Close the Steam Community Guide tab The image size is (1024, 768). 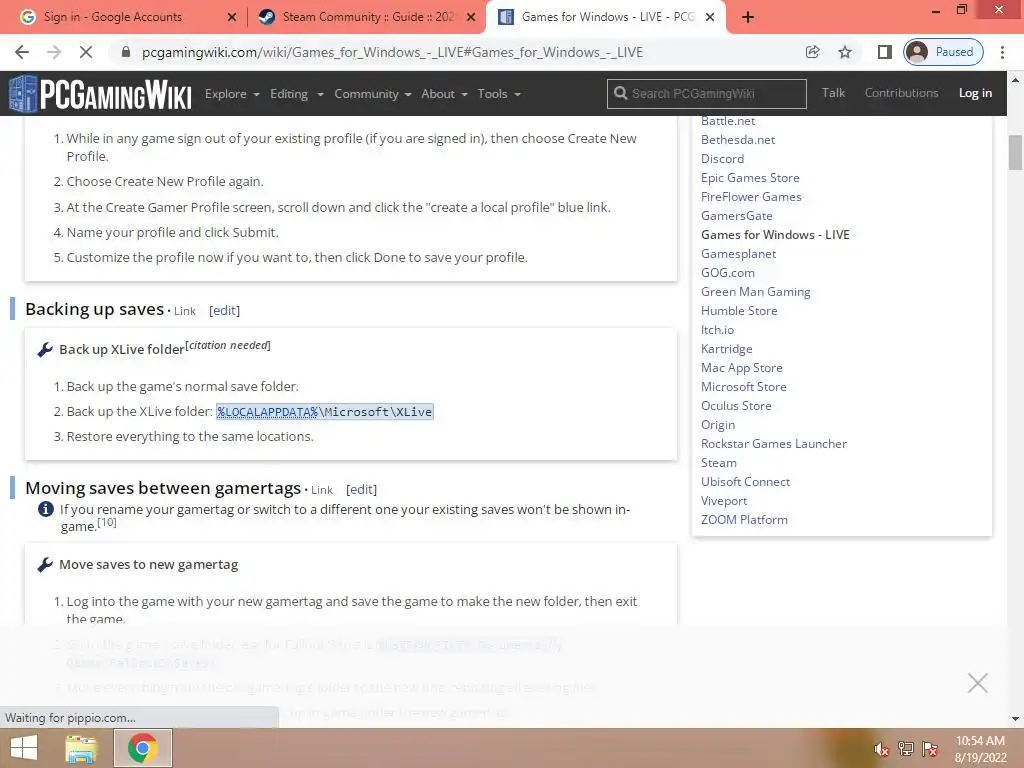(x=471, y=17)
